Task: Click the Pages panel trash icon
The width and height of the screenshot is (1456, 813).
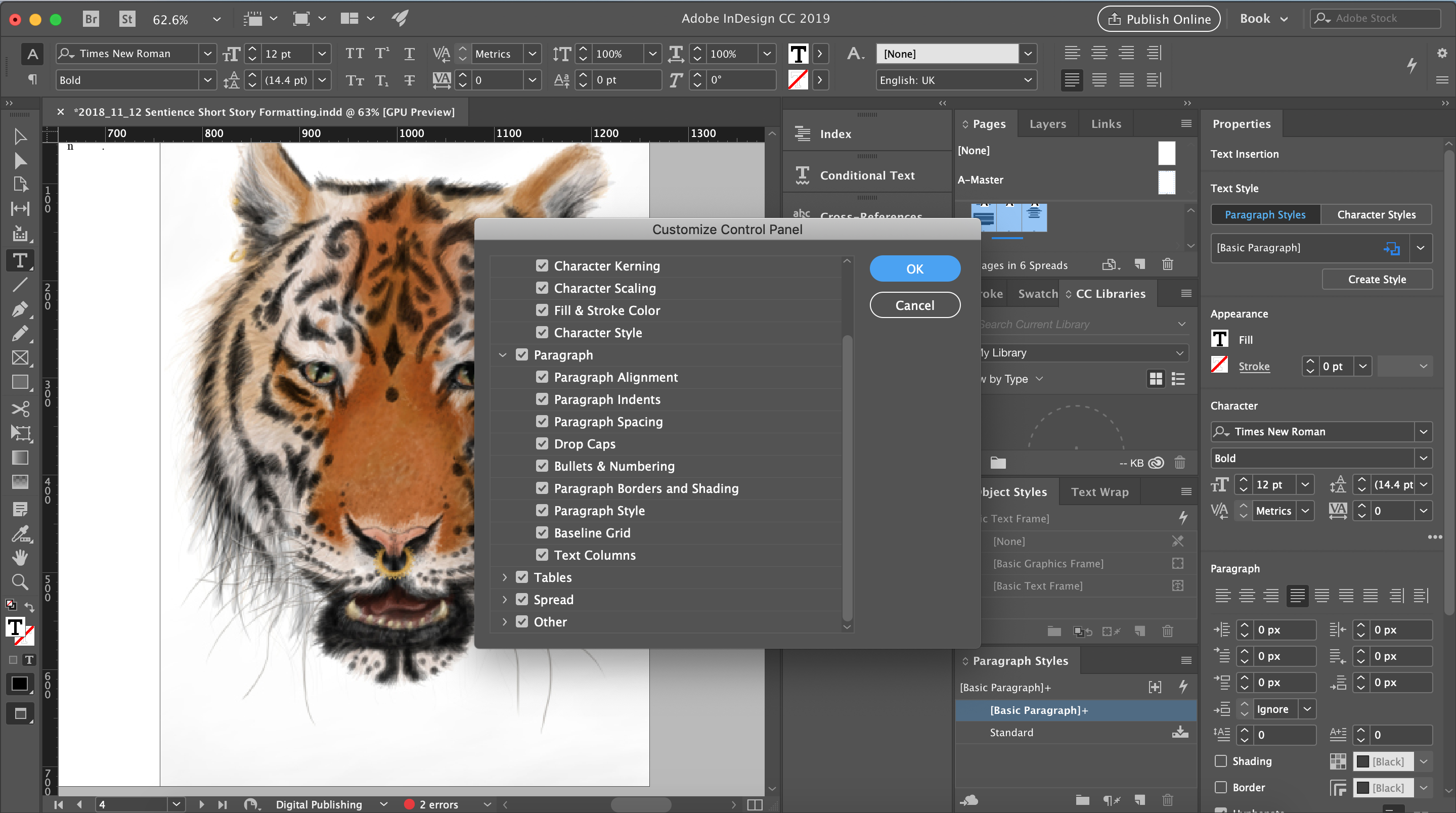Action: (x=1167, y=264)
